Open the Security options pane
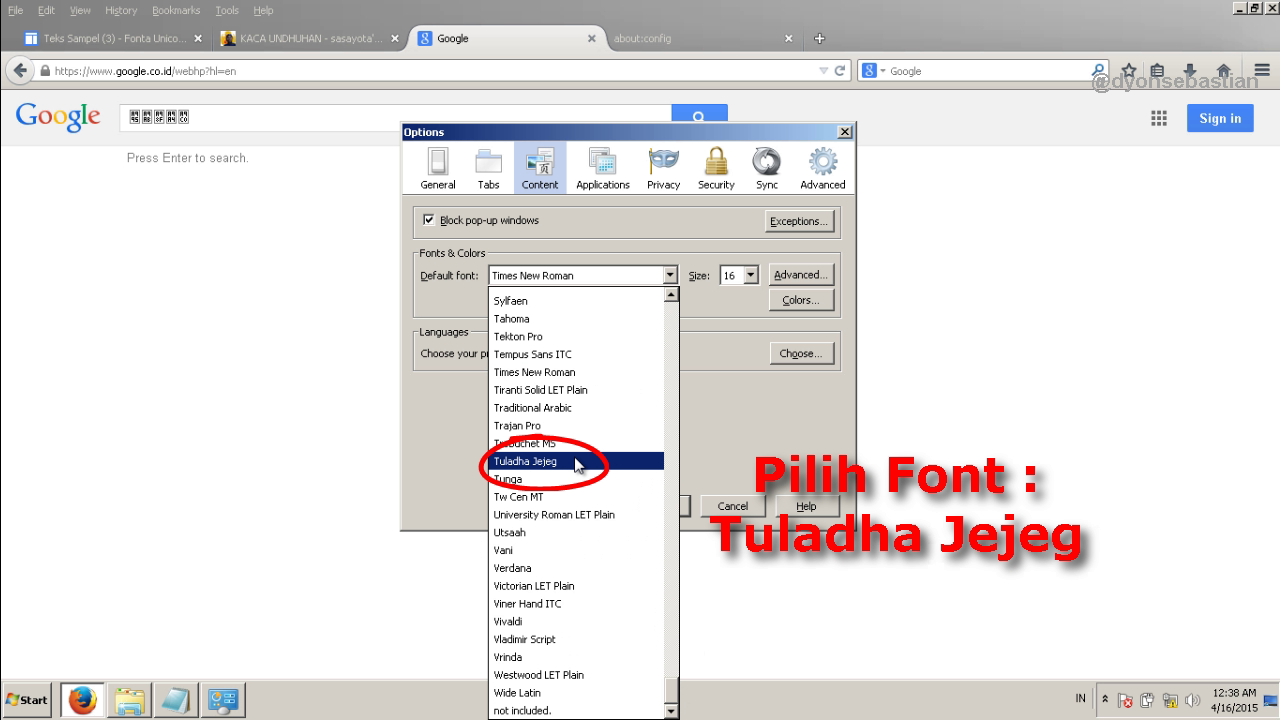This screenshot has width=1280, height=720. pos(716,168)
